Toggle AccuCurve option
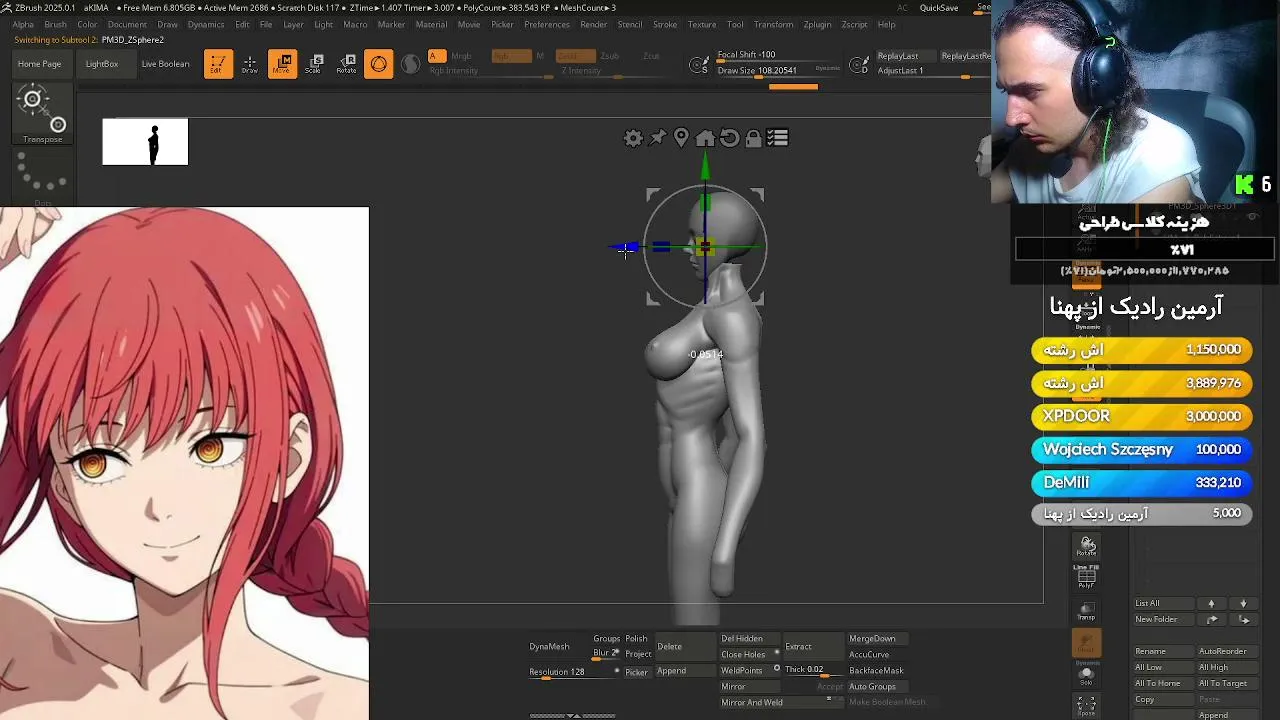 pyautogui.click(x=868, y=655)
